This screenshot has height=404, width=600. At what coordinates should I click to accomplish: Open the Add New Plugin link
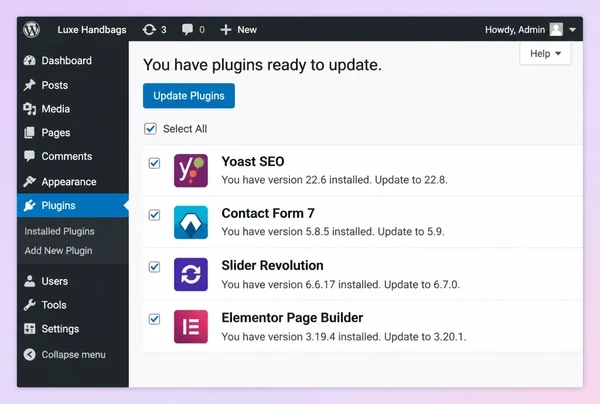point(59,251)
